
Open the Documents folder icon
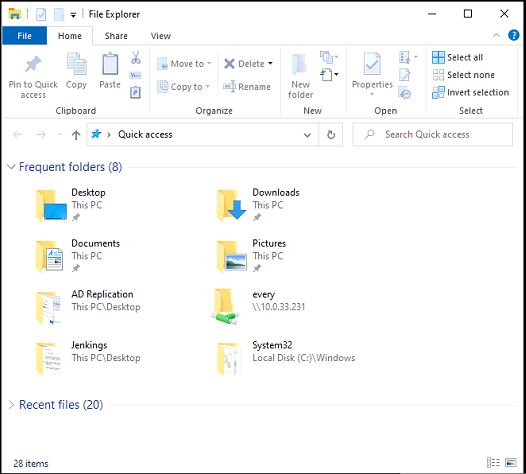[50, 256]
